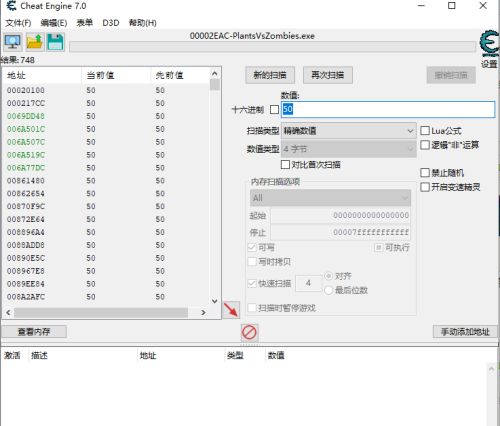The image size is (500, 426).
Task: Click process name 00002EAC-PlantsVsZombies.exe label
Action: (x=252, y=36)
